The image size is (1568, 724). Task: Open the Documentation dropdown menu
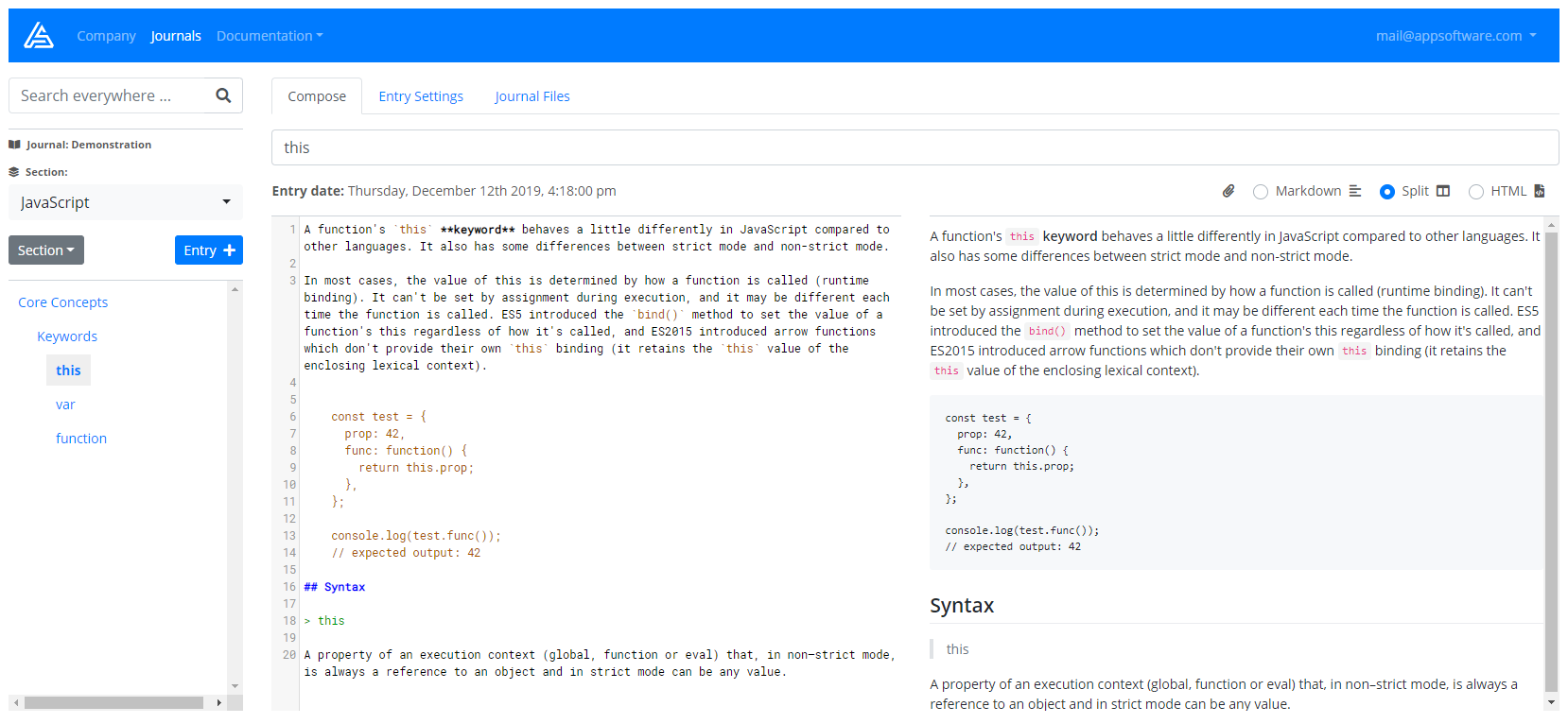[270, 36]
